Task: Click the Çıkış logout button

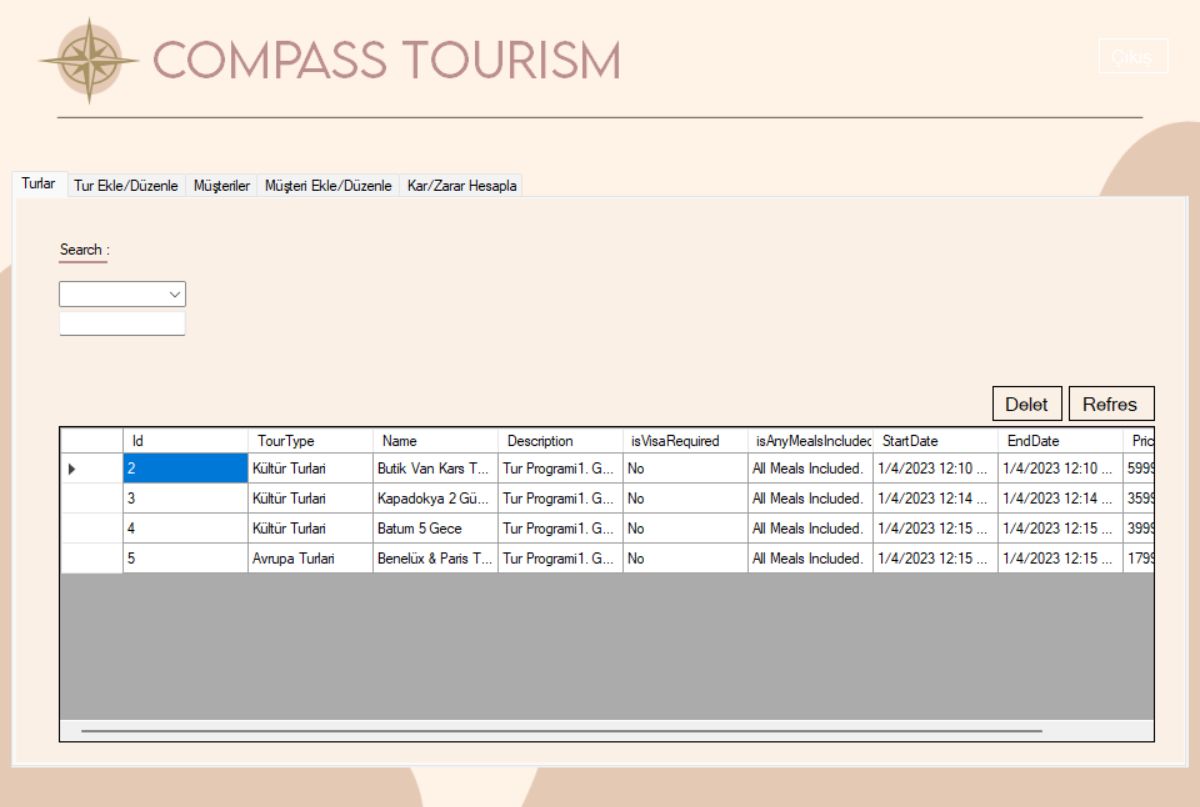Action: (1133, 57)
